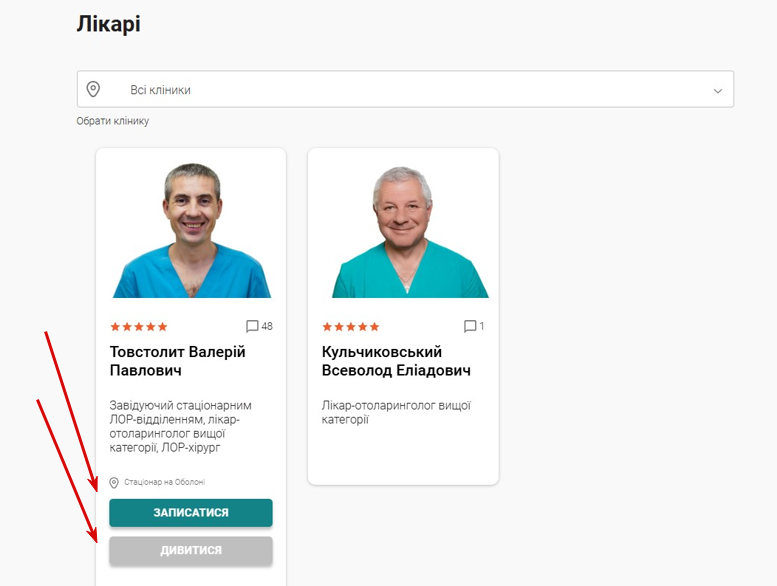Viewport: 777px width, 586px height.
Task: Click the pin icon next to Стаціонар на Оболоні
Action: coord(114,482)
